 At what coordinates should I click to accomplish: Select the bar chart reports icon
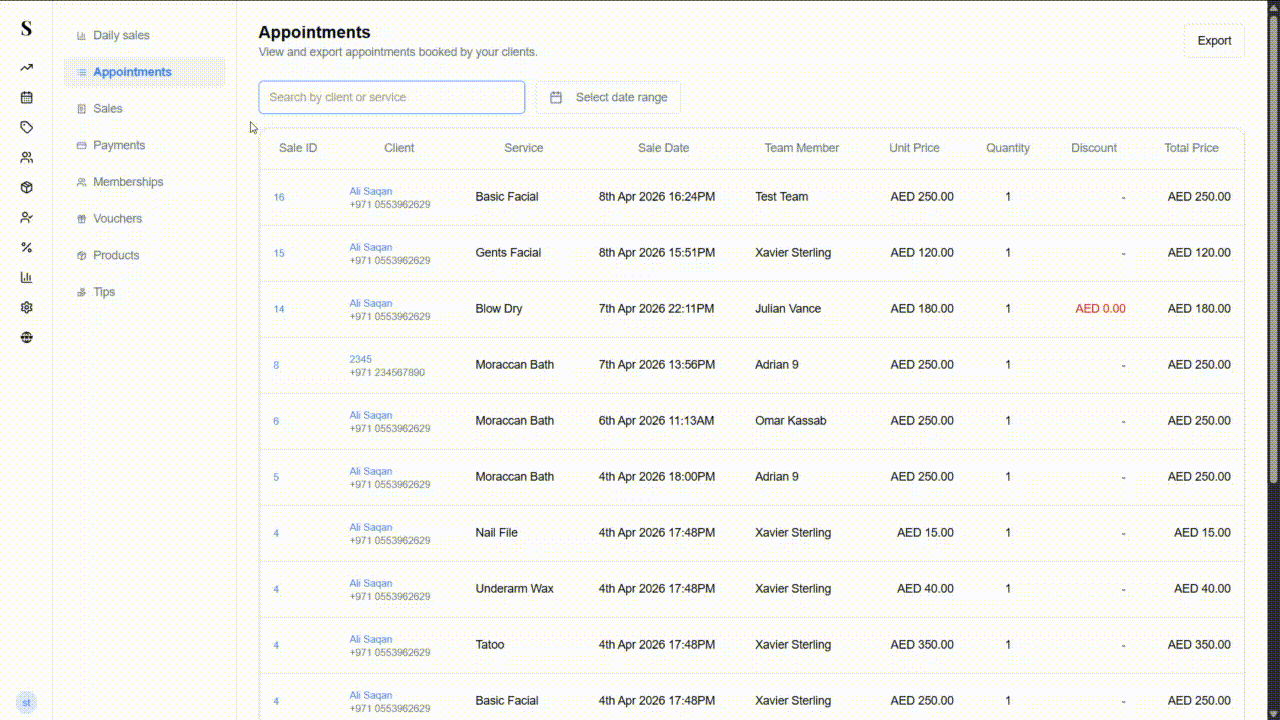tap(25, 277)
